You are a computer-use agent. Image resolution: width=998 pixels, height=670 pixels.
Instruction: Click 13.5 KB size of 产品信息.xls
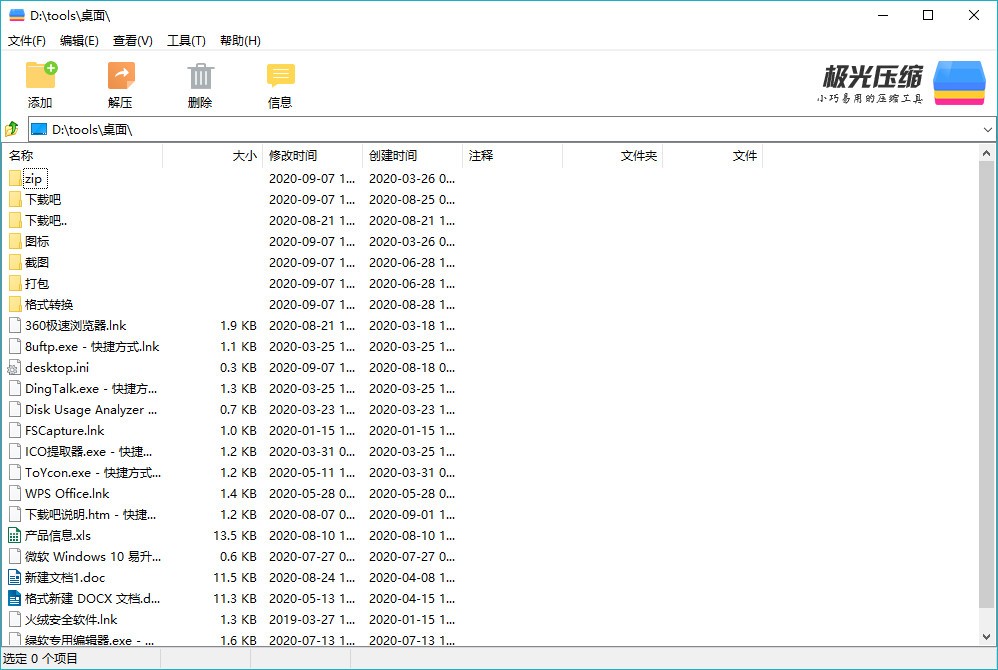tap(235, 535)
